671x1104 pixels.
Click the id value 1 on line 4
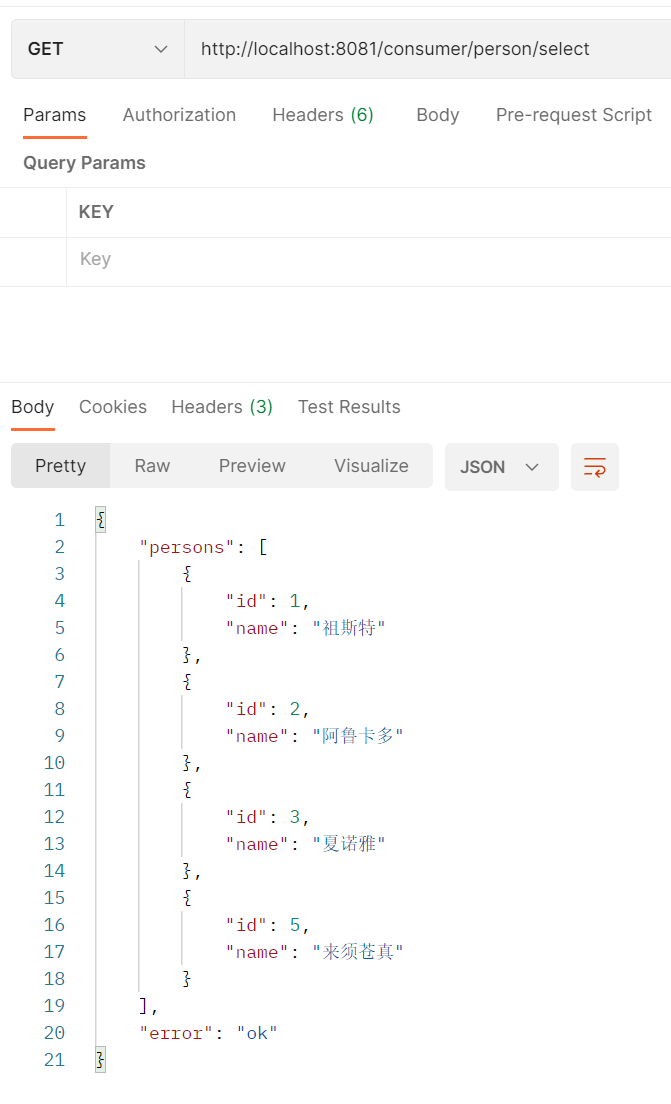[295, 601]
